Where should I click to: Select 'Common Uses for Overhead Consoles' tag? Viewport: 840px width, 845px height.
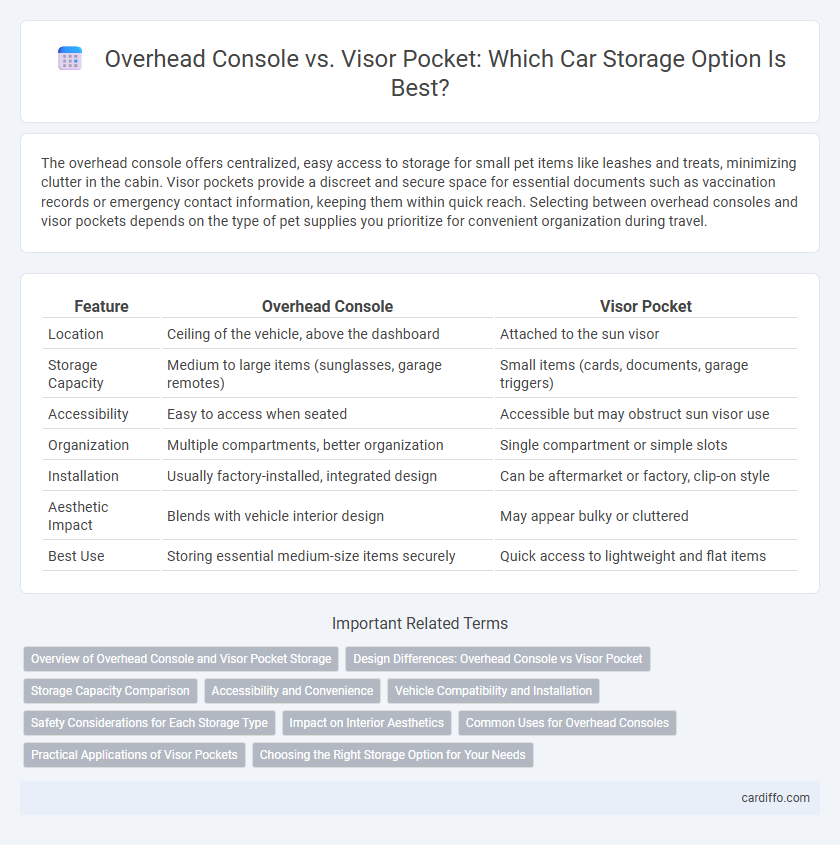(x=567, y=723)
